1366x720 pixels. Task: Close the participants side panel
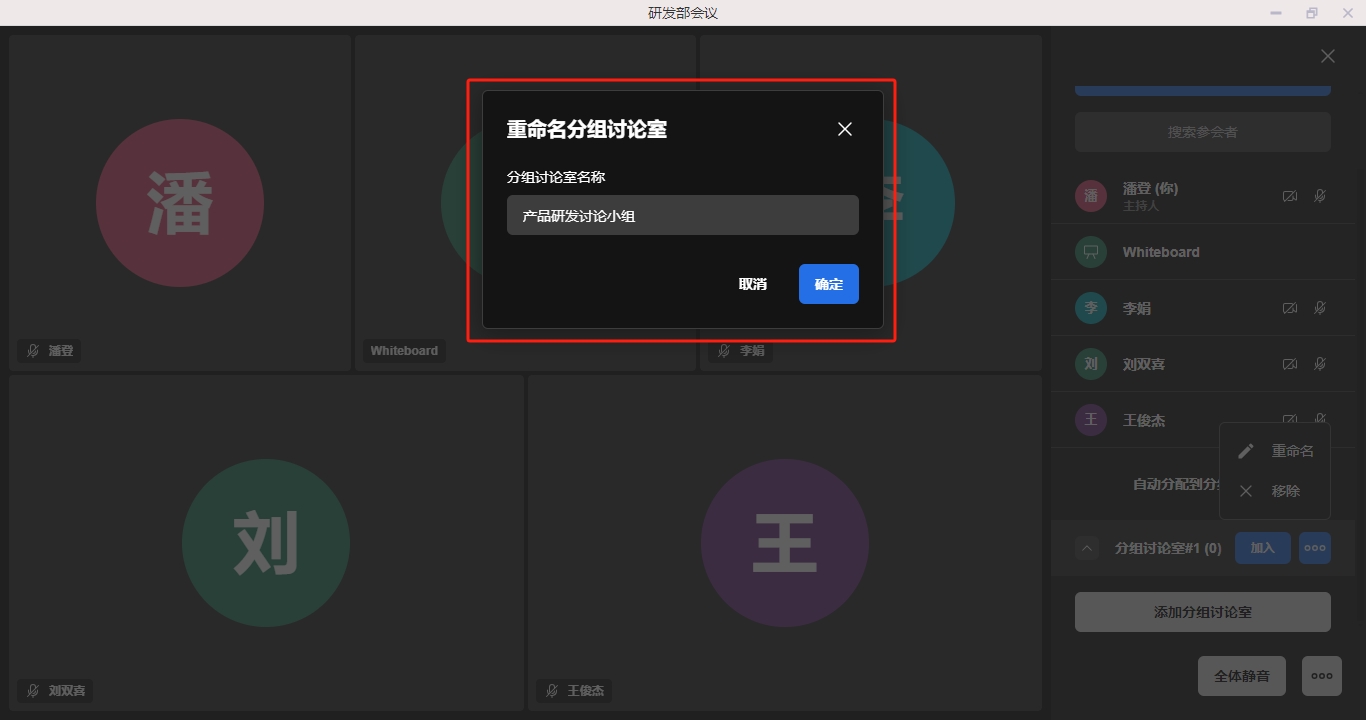pos(1327,56)
